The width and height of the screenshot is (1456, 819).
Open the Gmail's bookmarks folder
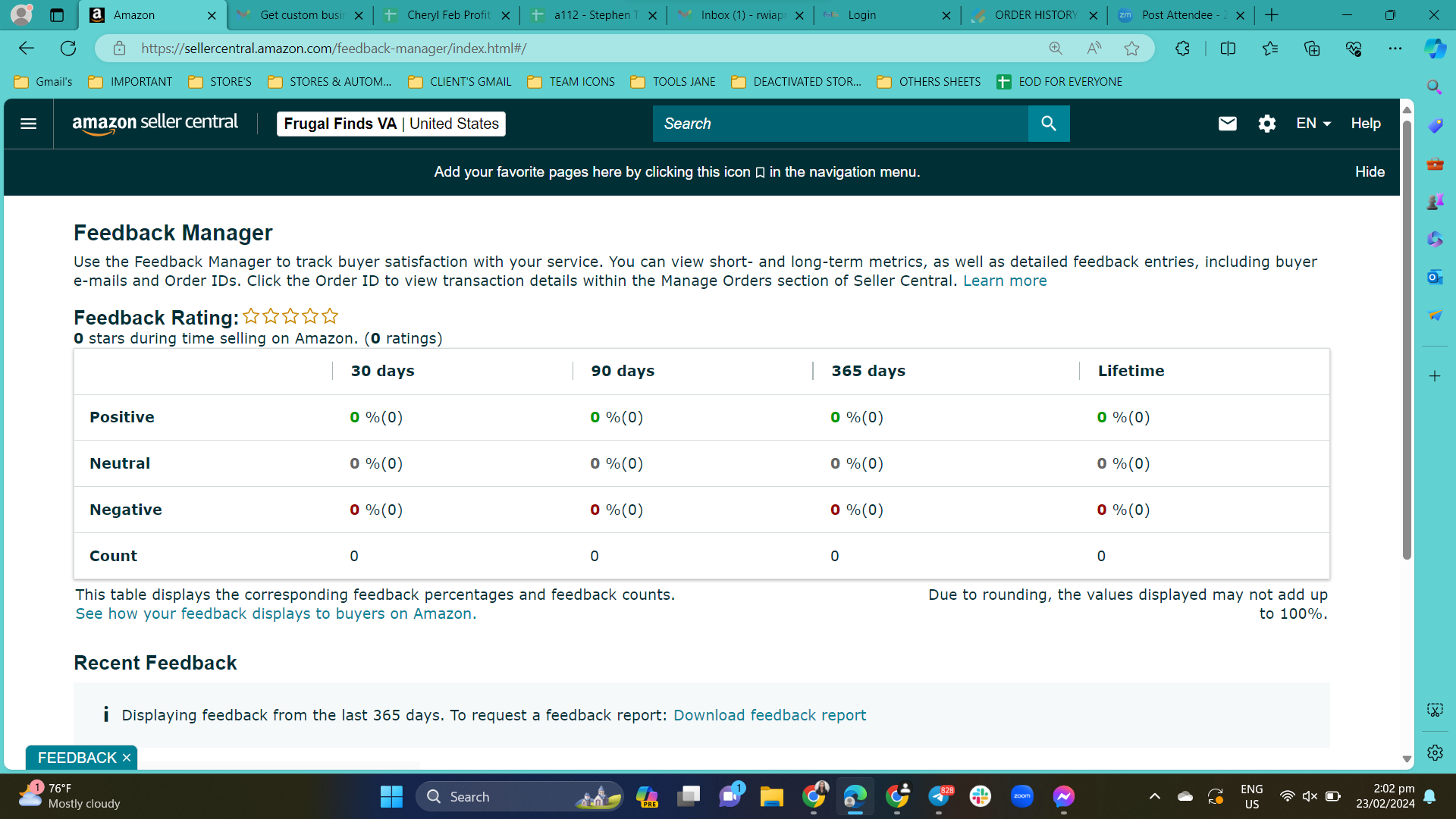pos(43,82)
